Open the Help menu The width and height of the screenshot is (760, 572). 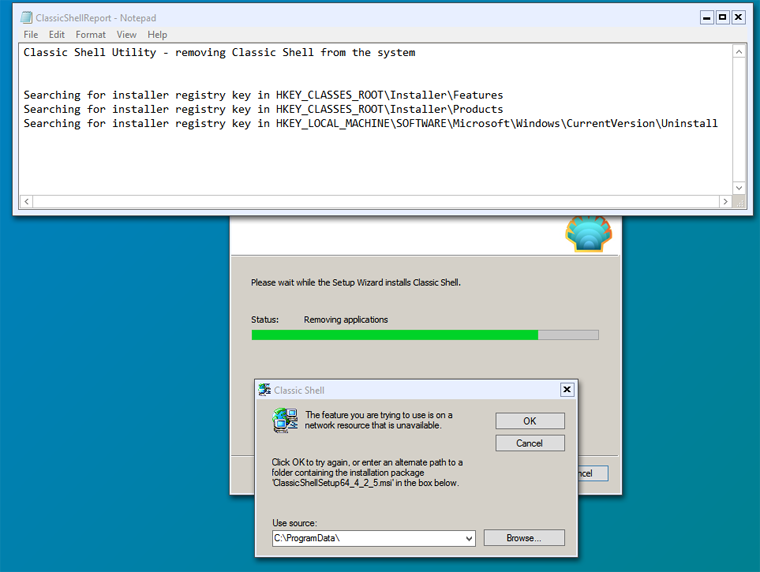point(157,34)
